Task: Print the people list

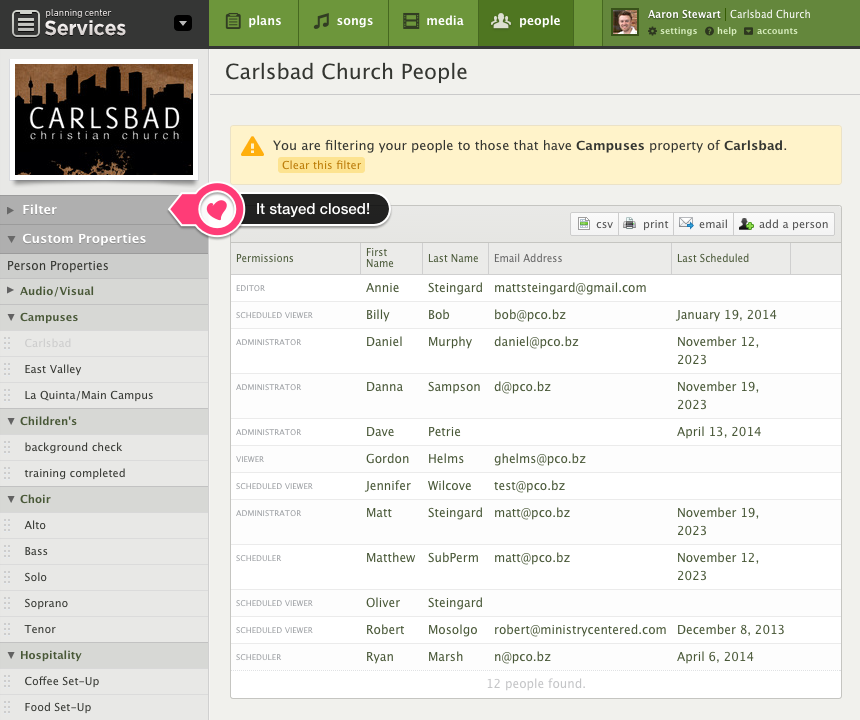Action: click(x=646, y=224)
